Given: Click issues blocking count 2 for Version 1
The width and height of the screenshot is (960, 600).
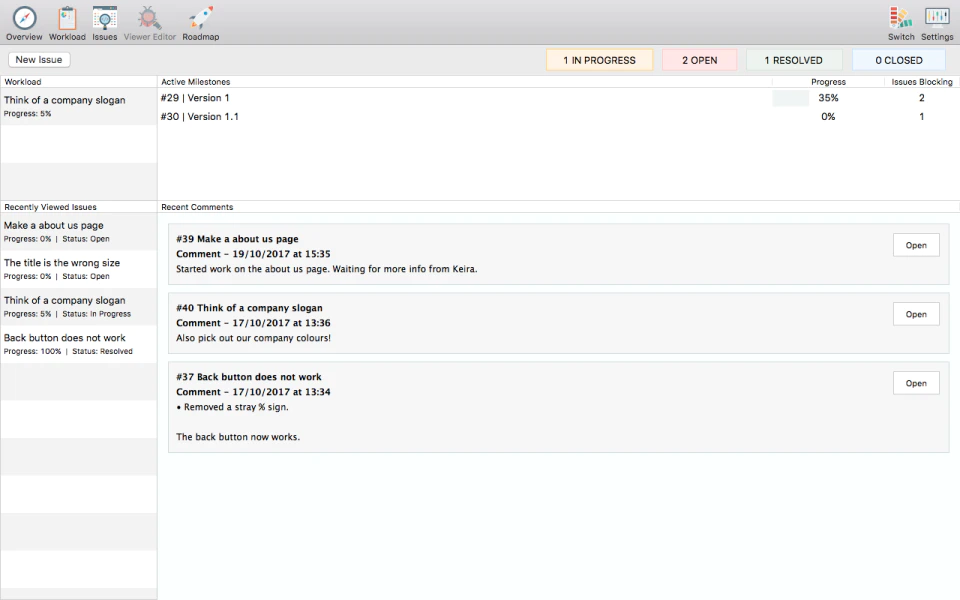Looking at the screenshot, I should 921,98.
